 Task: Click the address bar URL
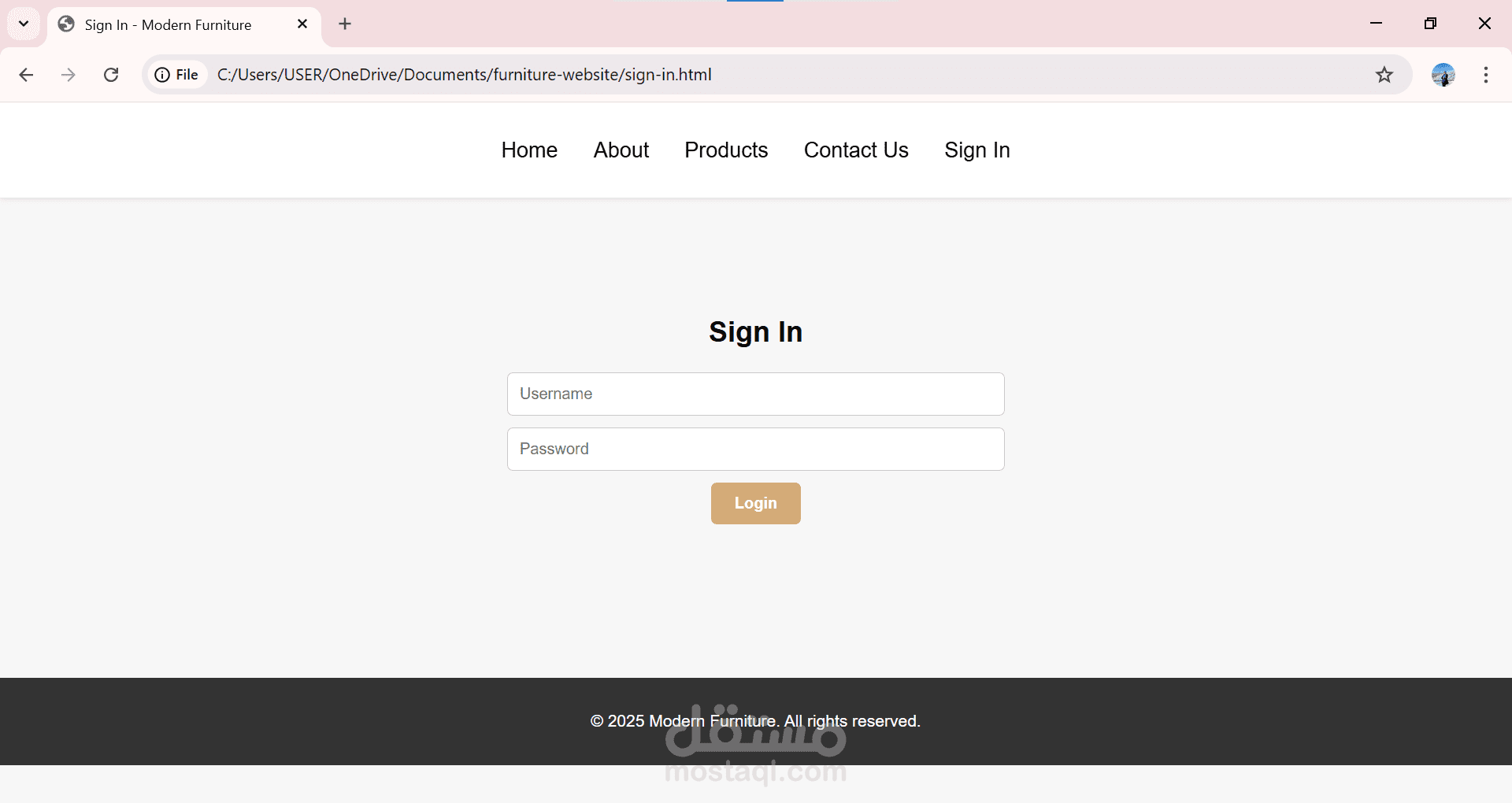click(x=465, y=75)
